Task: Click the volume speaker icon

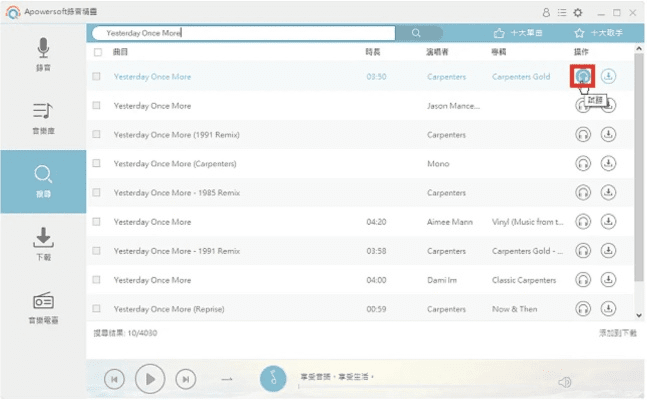Action: (565, 381)
